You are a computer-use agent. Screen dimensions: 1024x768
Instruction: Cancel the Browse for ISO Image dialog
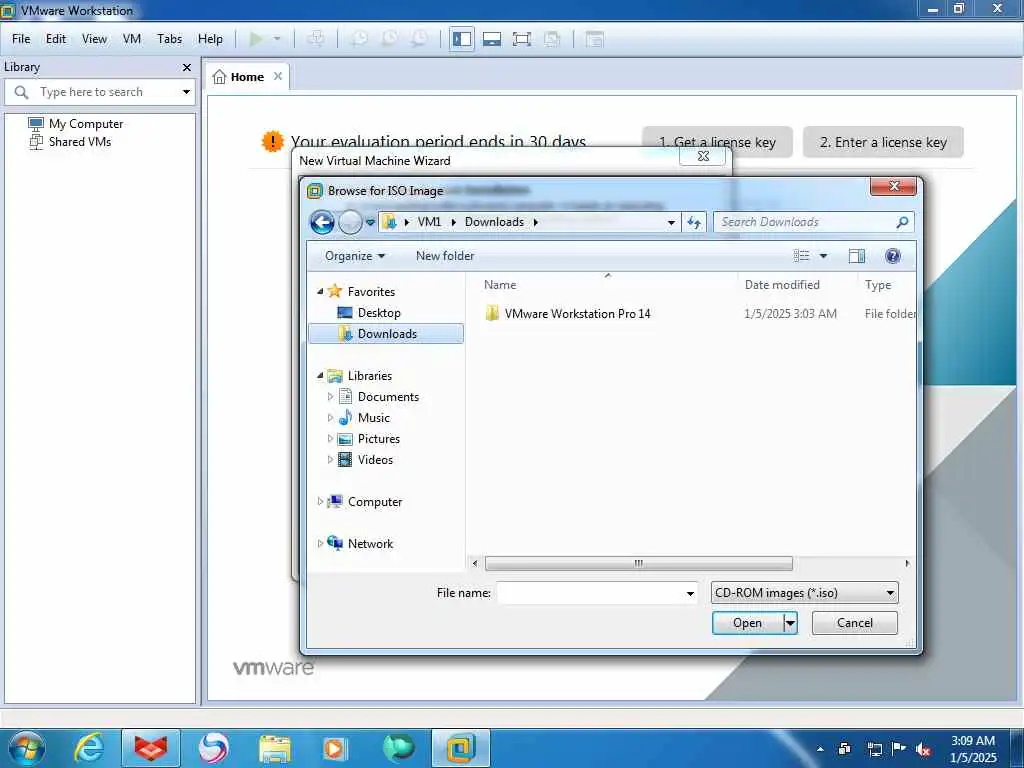pyautogui.click(x=855, y=623)
